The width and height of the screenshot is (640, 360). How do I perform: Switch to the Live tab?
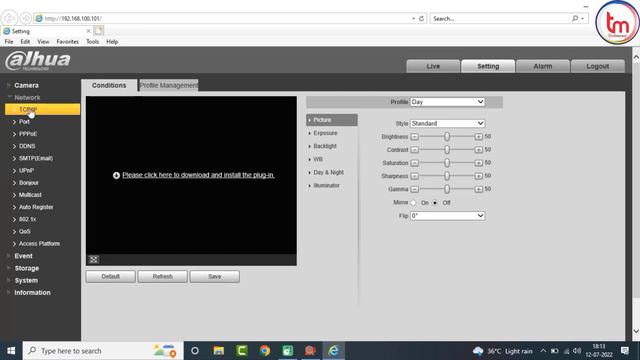point(433,66)
